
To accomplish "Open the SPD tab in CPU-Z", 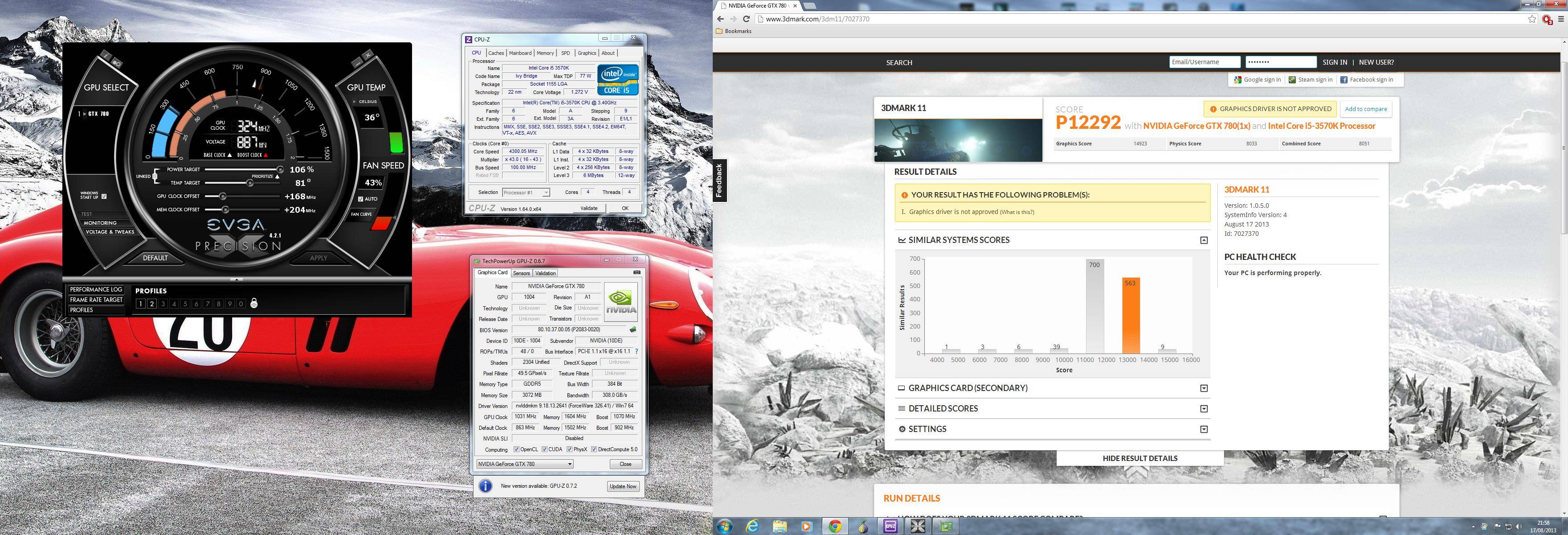I will coord(565,53).
